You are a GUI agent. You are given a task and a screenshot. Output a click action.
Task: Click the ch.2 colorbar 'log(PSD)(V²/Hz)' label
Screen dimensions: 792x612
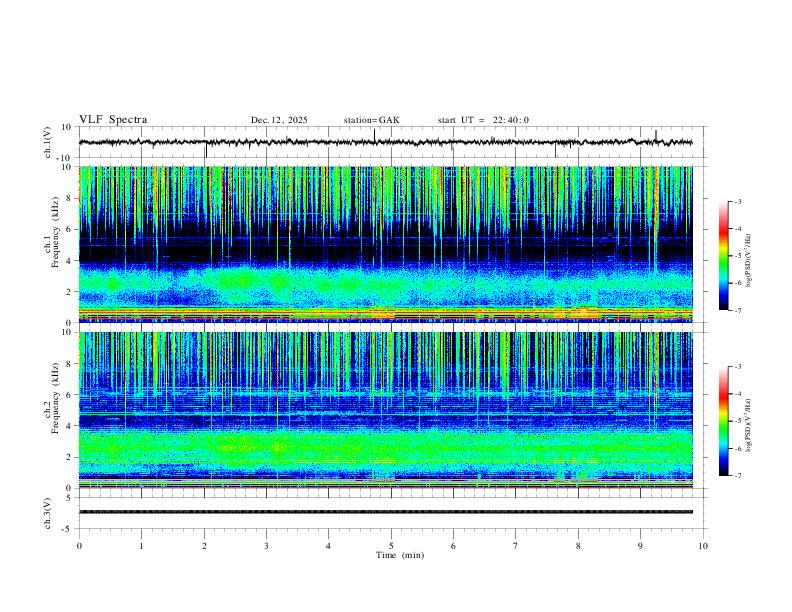[748, 426]
